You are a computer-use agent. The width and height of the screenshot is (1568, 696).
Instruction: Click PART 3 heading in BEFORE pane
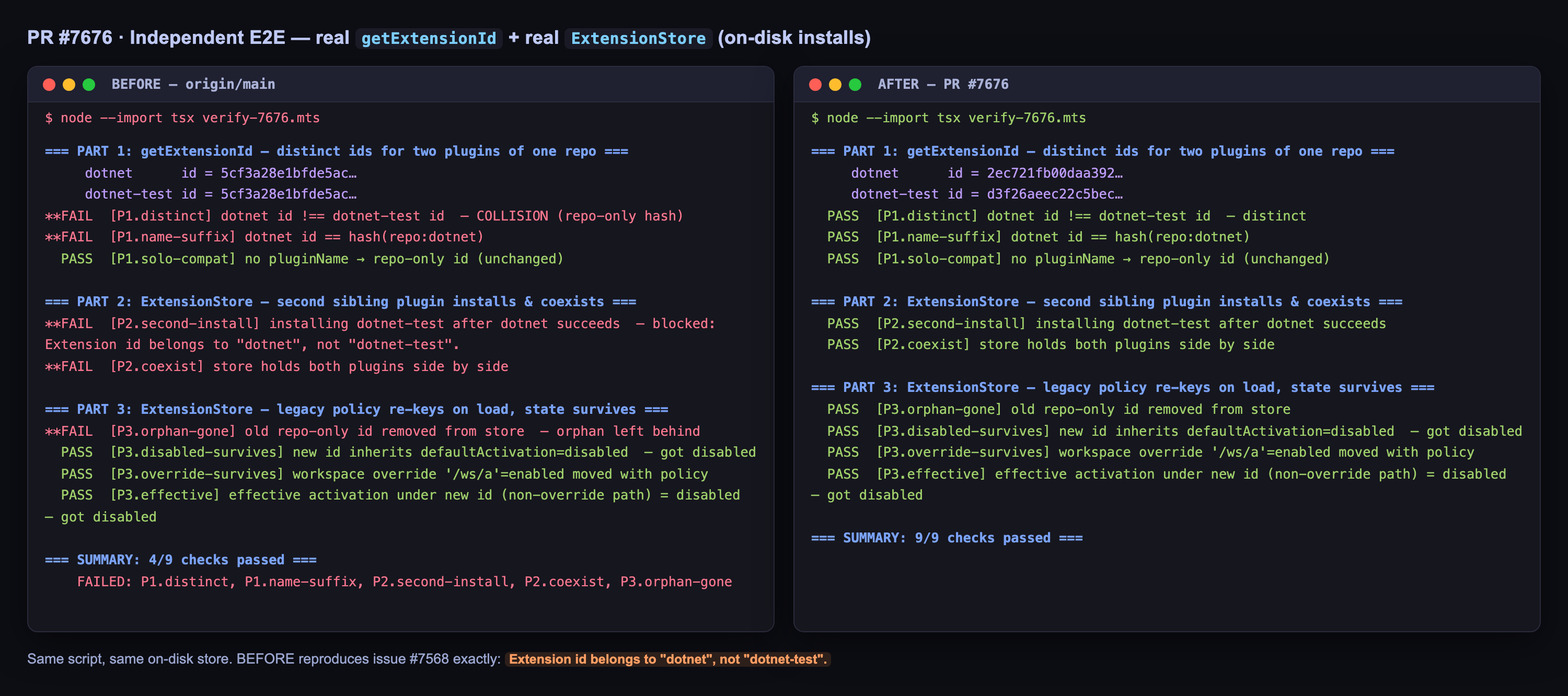[356, 410]
